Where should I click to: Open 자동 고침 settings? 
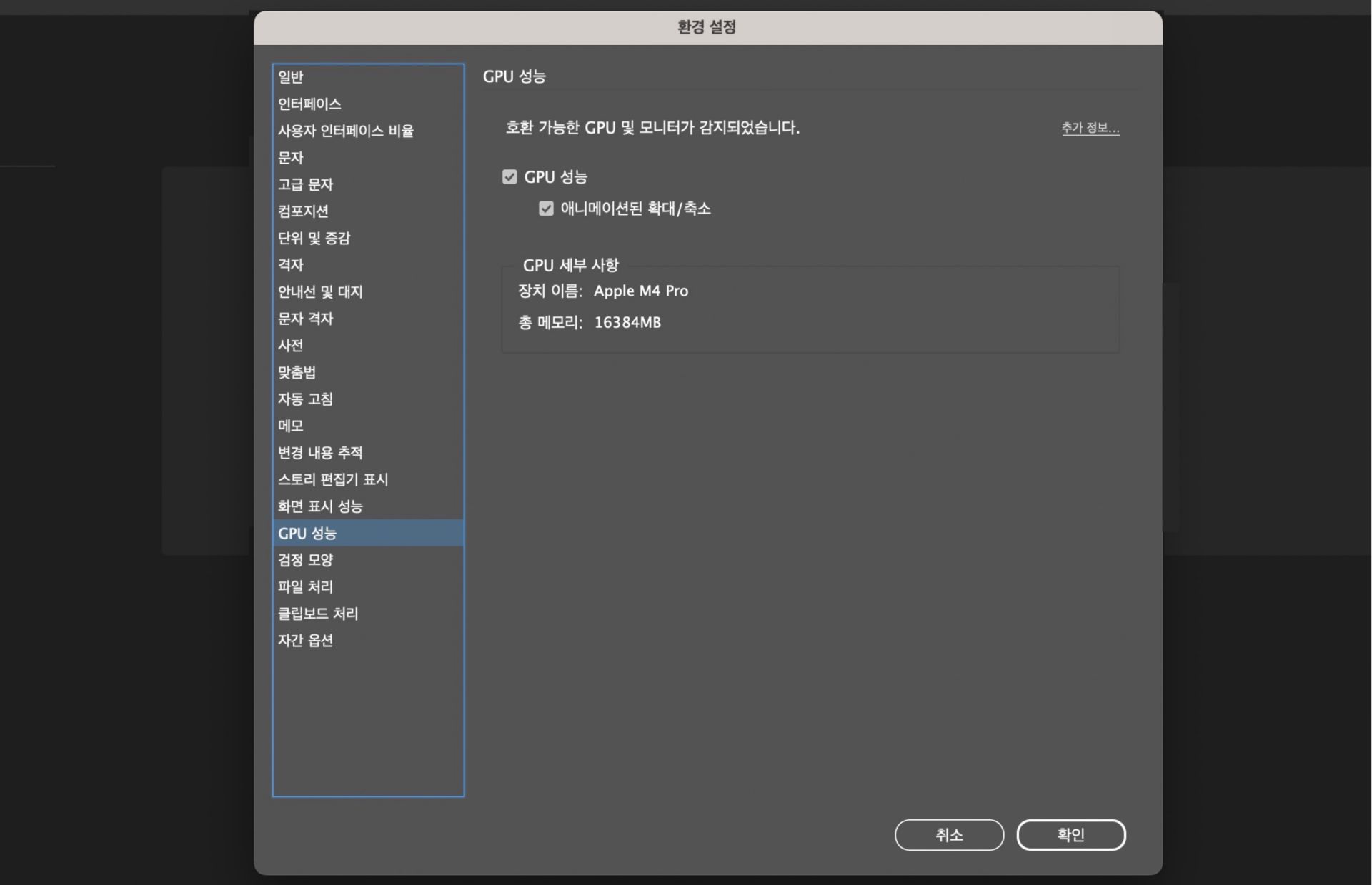pyautogui.click(x=305, y=399)
